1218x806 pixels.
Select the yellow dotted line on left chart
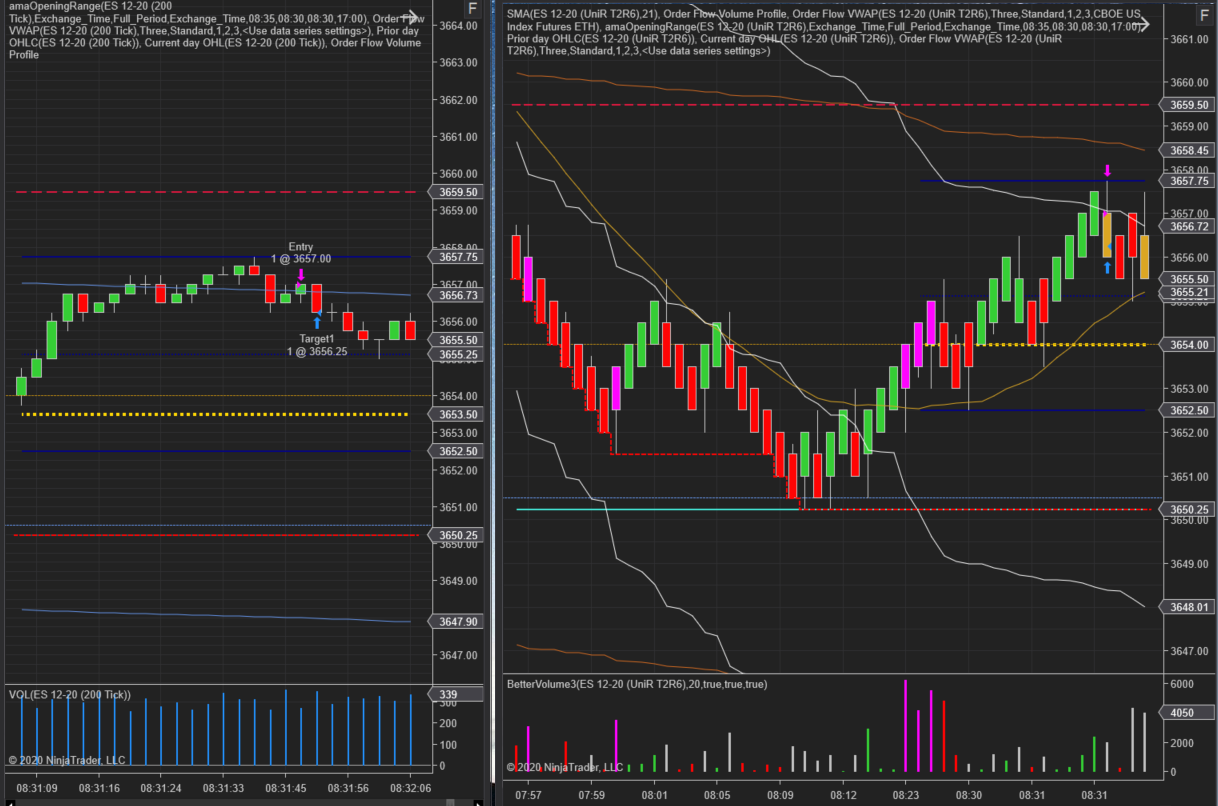click(215, 414)
